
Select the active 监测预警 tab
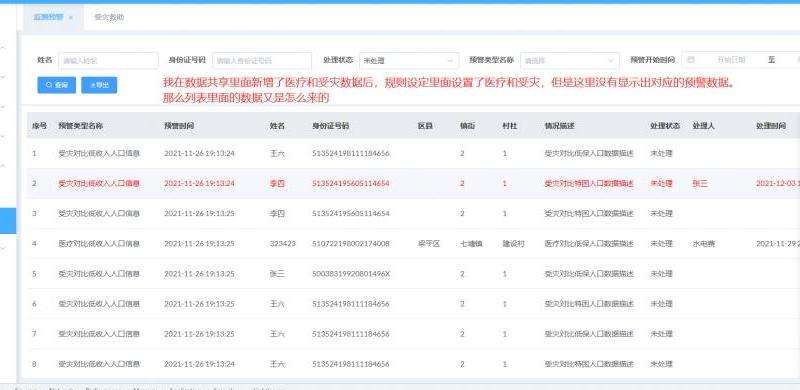pyautogui.click(x=49, y=17)
